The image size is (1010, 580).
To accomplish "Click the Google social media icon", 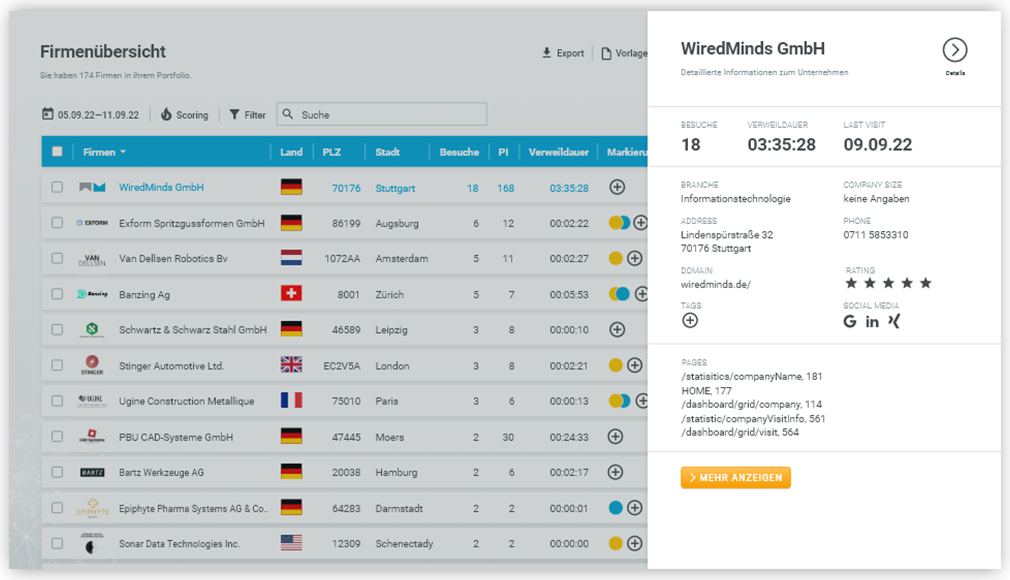I will pyautogui.click(x=850, y=321).
